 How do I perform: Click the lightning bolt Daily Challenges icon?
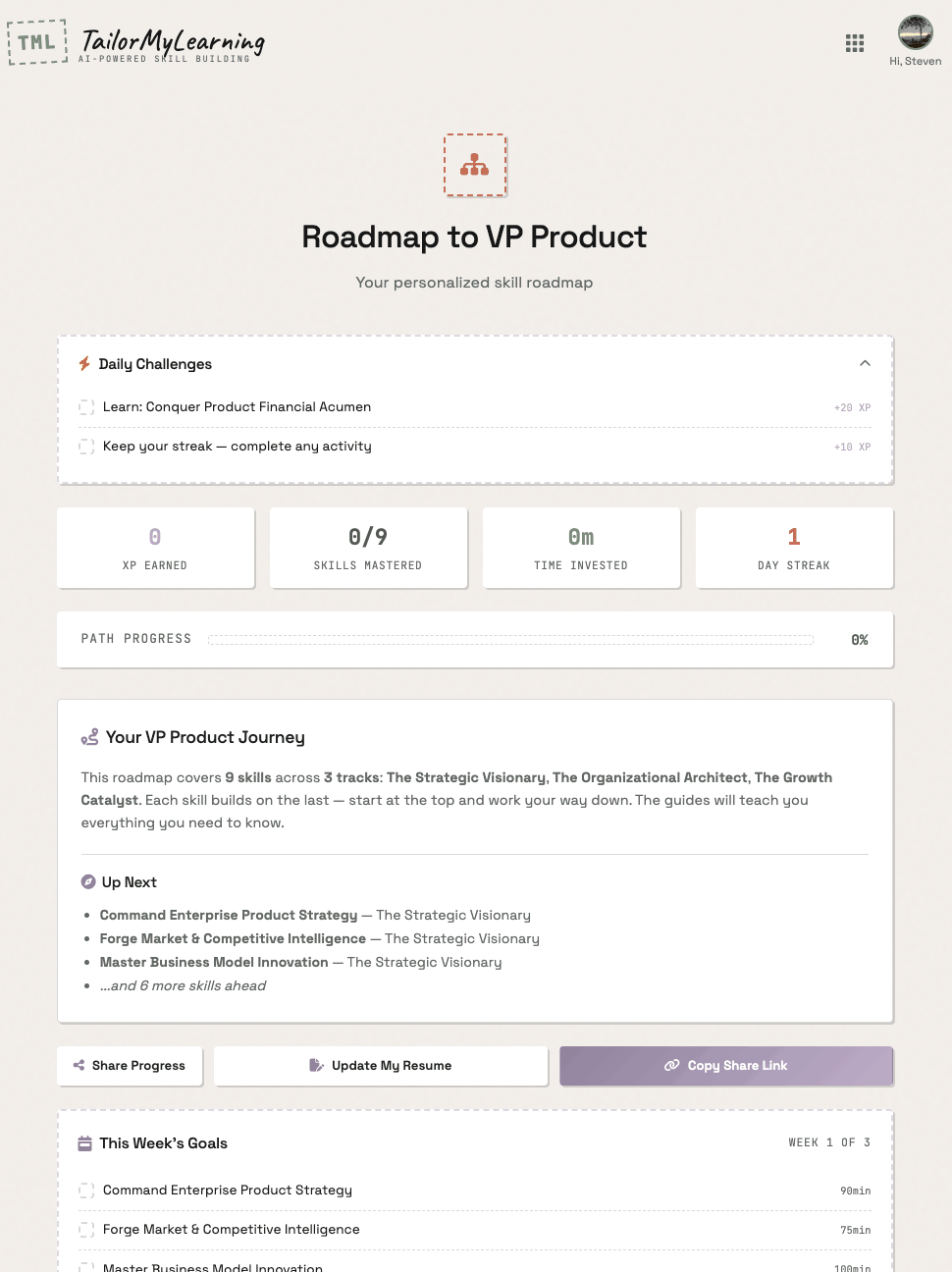(x=85, y=363)
